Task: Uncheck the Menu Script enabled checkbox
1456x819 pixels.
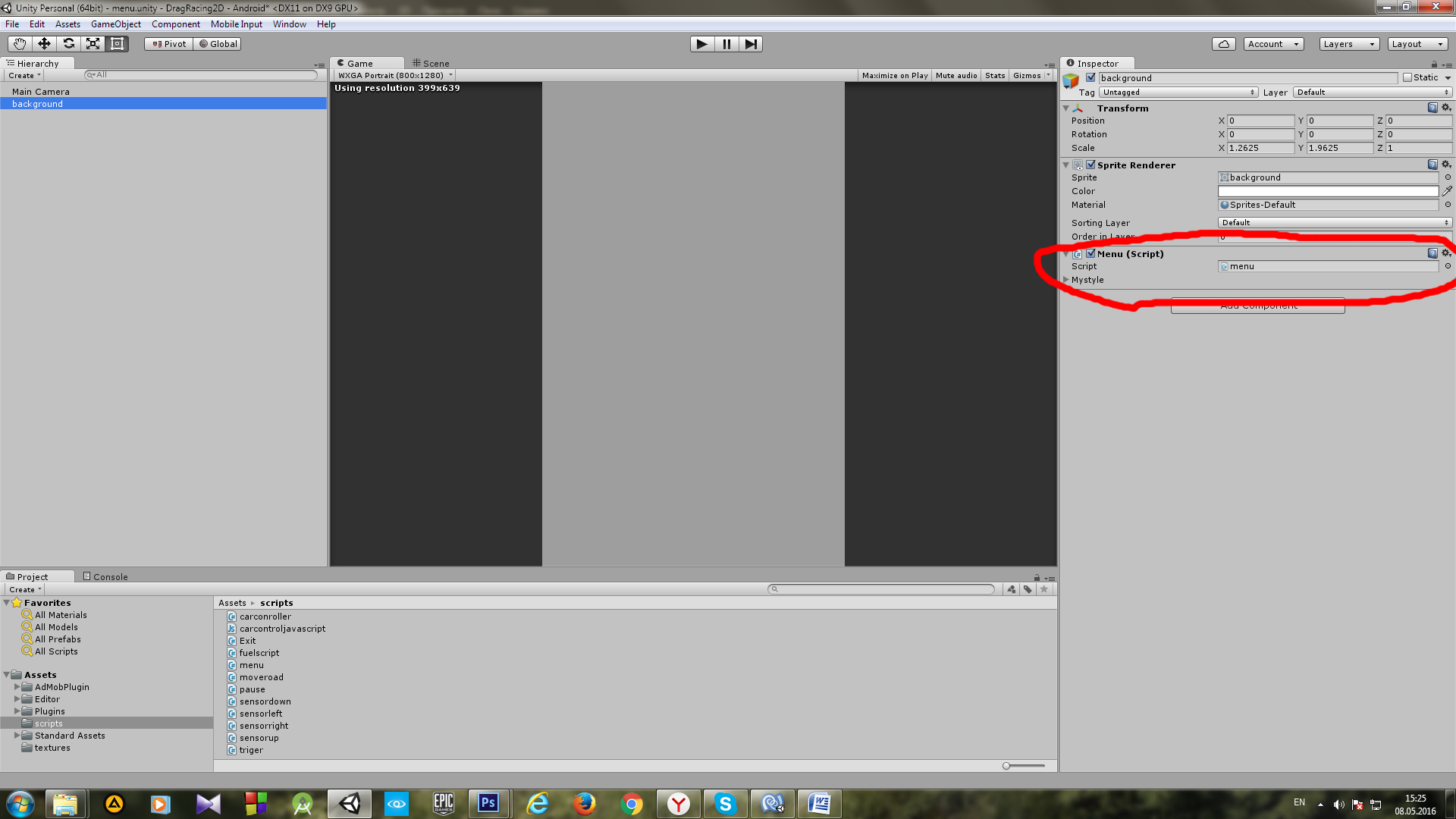Action: point(1090,253)
